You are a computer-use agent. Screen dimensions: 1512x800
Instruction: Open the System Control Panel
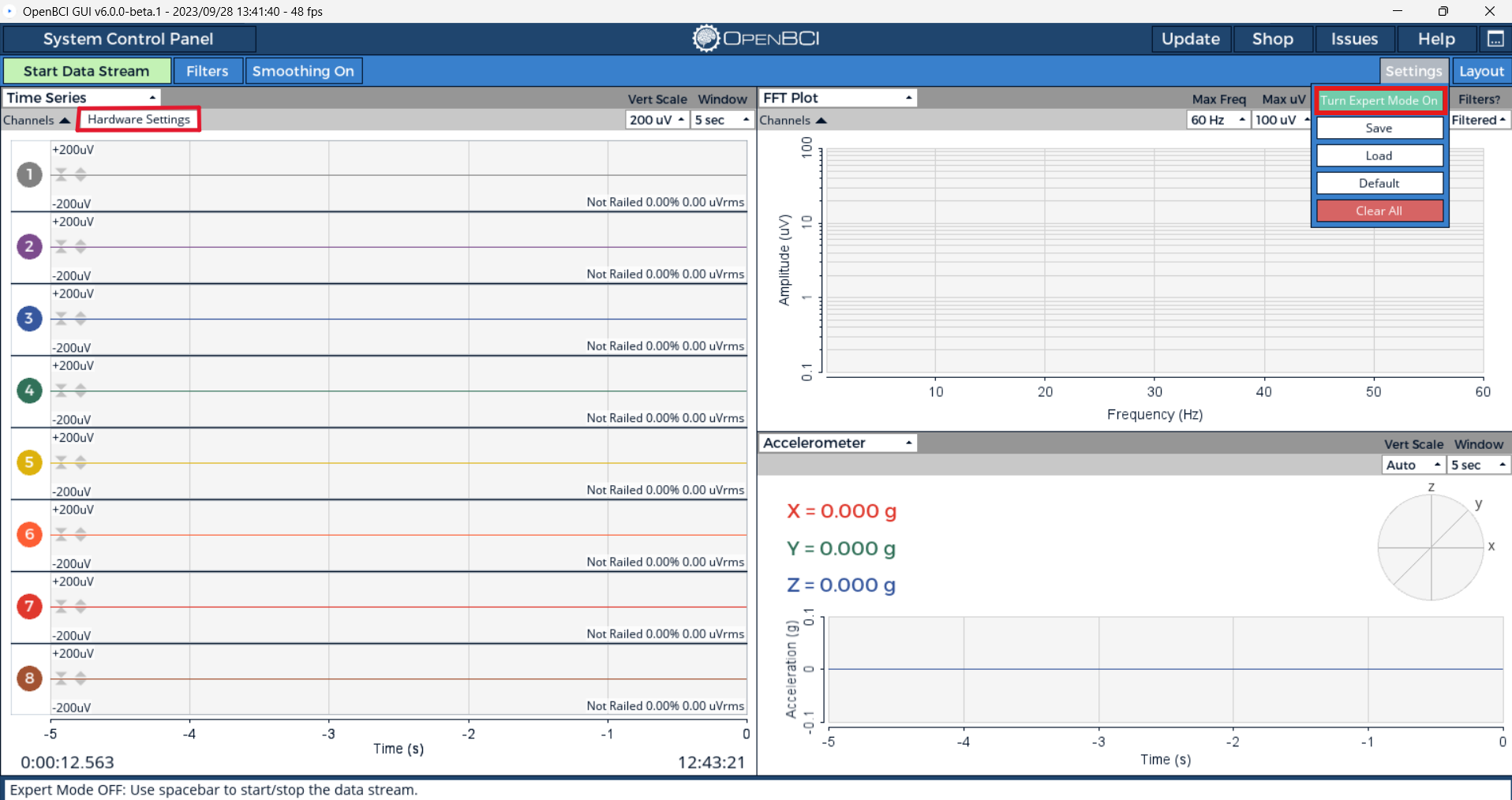point(129,39)
